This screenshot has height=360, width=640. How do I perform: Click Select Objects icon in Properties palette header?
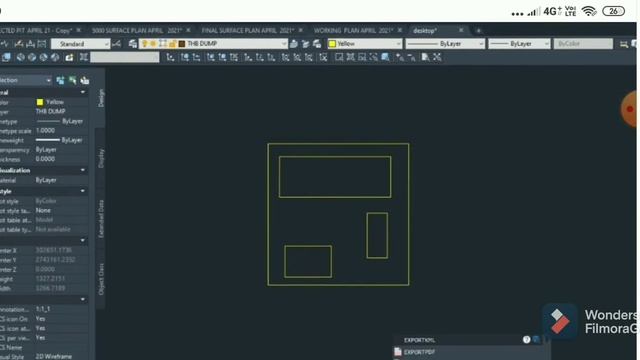coord(72,80)
